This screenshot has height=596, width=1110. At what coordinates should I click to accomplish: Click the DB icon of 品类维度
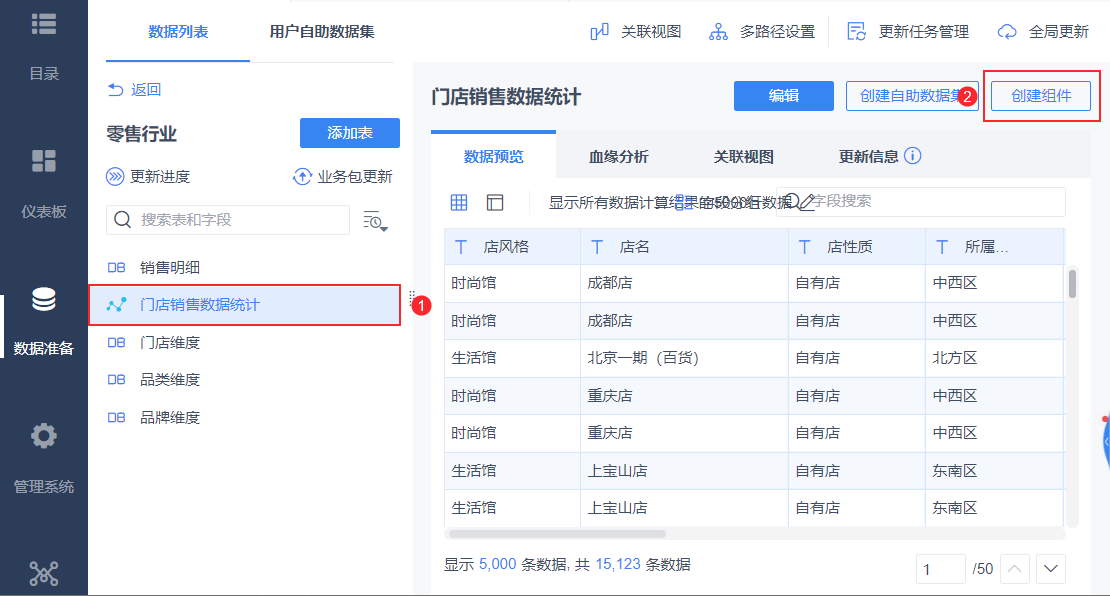(116, 380)
